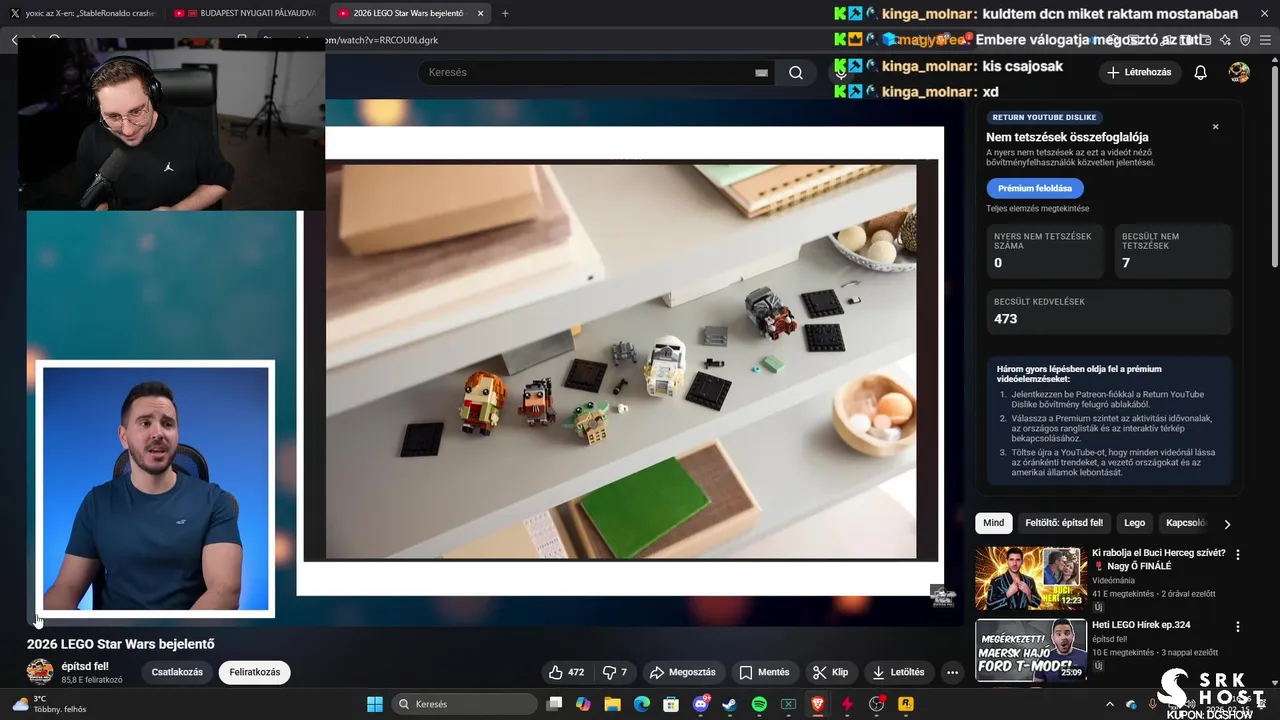Screen dimensions: 1280x720
Task: Click the 'Klip' clip button
Action: [830, 672]
